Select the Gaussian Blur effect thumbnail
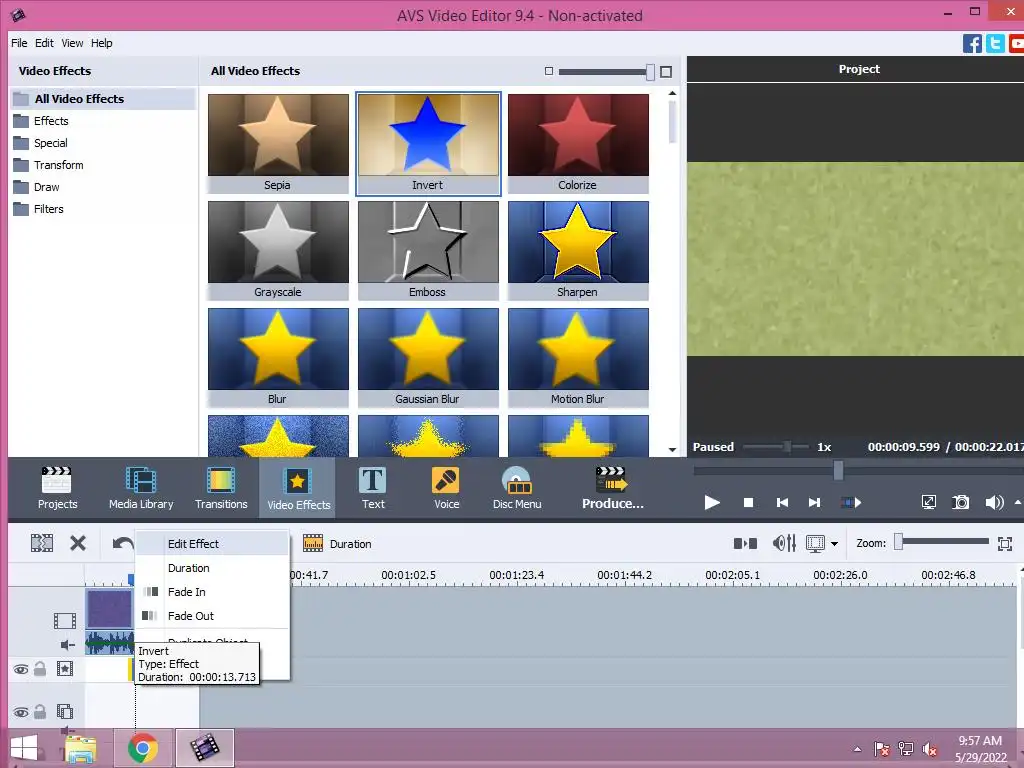Viewport: 1024px width, 768px height. pyautogui.click(x=428, y=357)
